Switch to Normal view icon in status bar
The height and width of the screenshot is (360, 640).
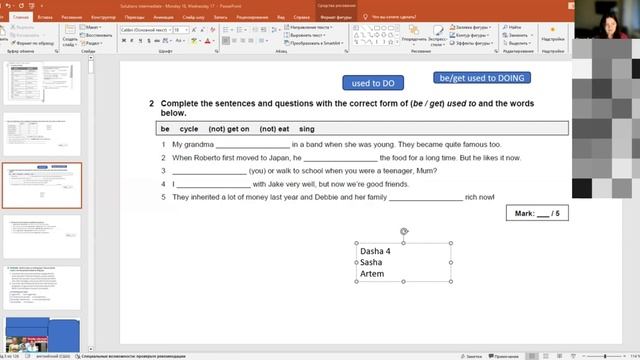tap(531, 356)
